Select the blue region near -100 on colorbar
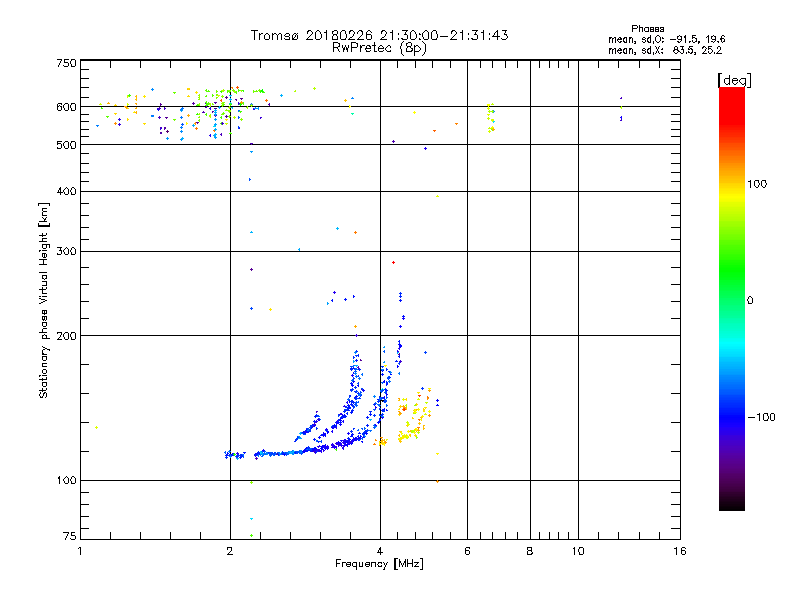800x600 pixels. (x=732, y=417)
